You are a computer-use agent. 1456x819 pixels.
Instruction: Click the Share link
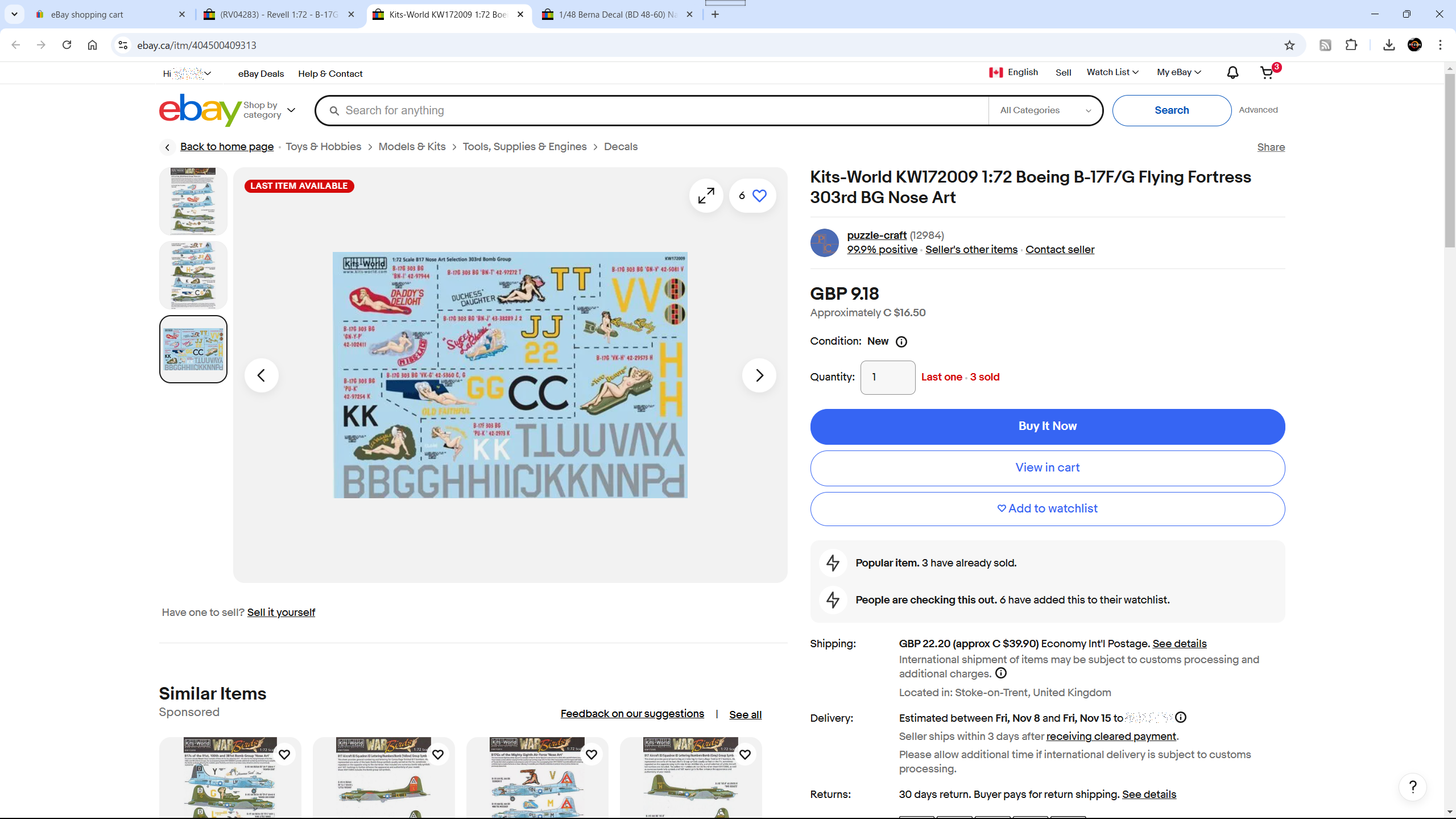[1271, 147]
